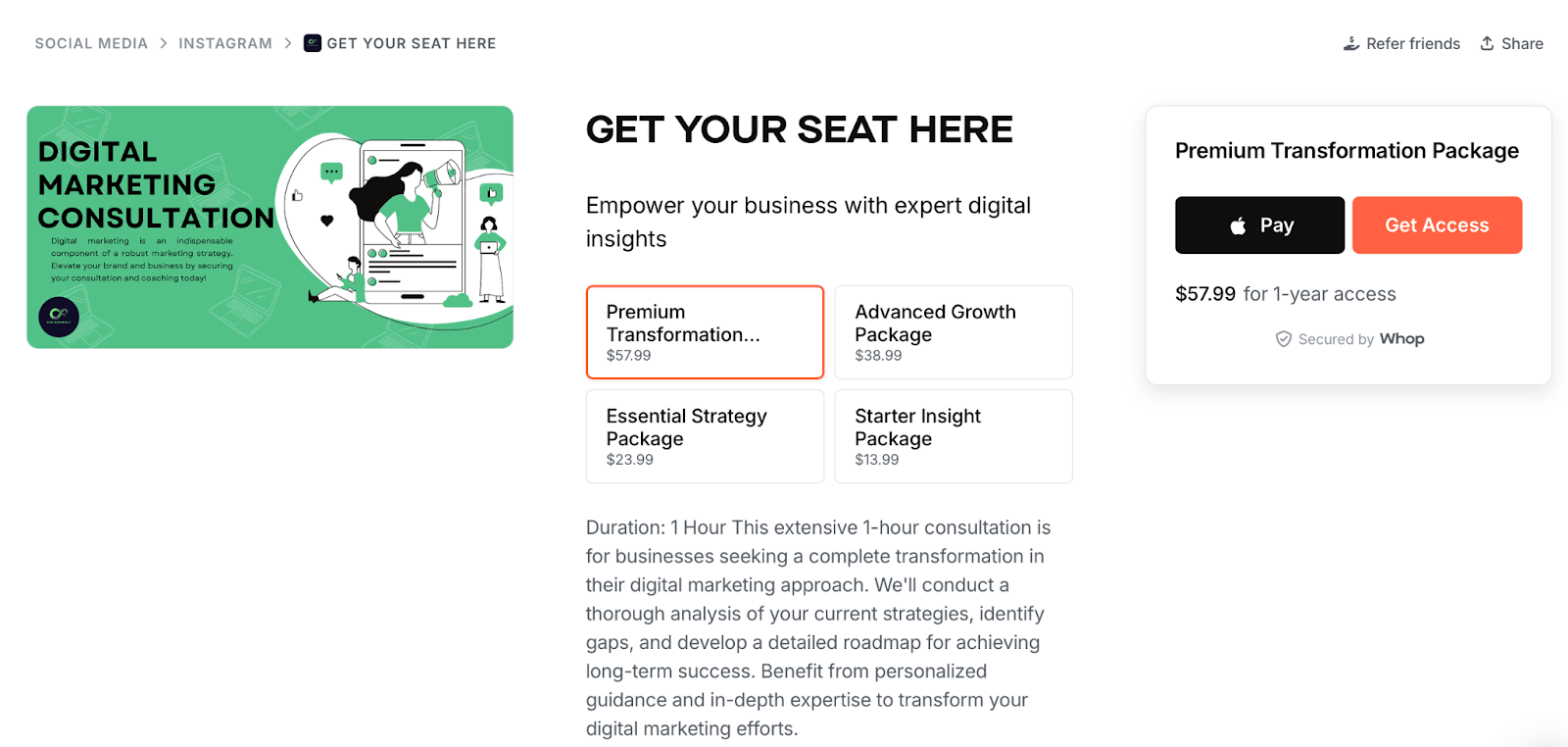Open the SOCIAL MEDIA breadcrumb
Screen dimensions: 1568x747
point(90,43)
